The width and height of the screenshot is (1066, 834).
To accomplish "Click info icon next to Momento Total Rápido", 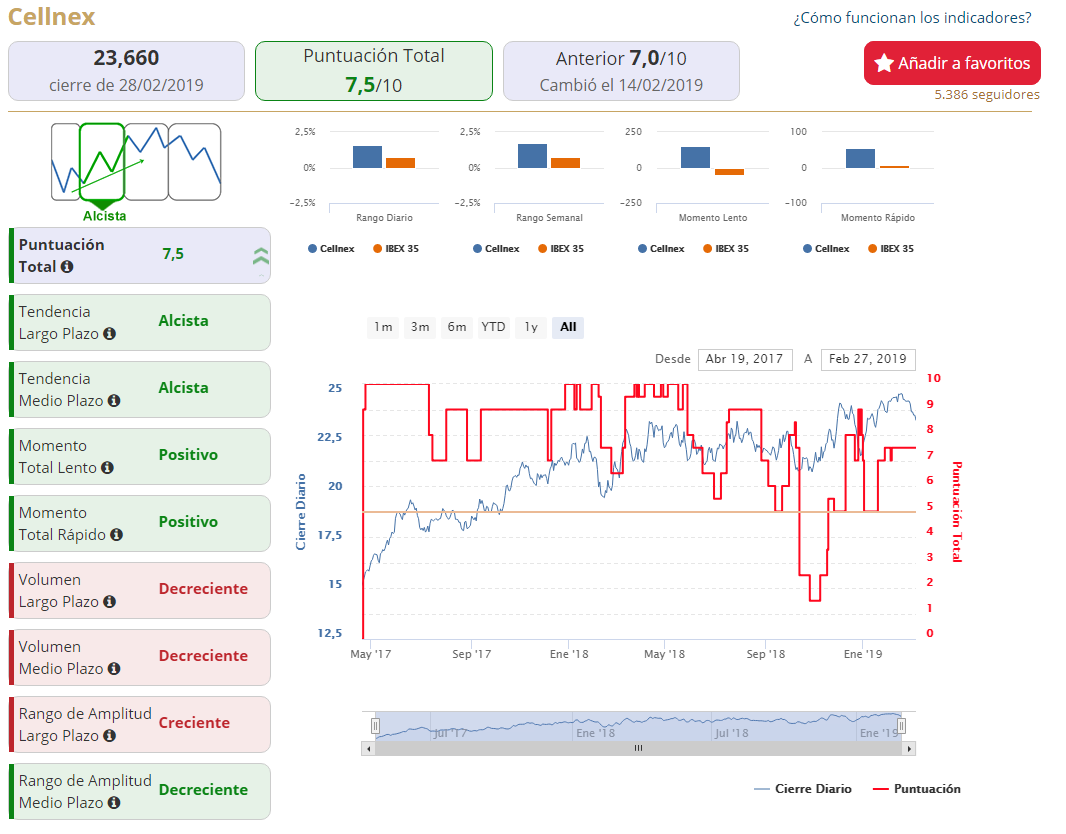I will 117,535.
